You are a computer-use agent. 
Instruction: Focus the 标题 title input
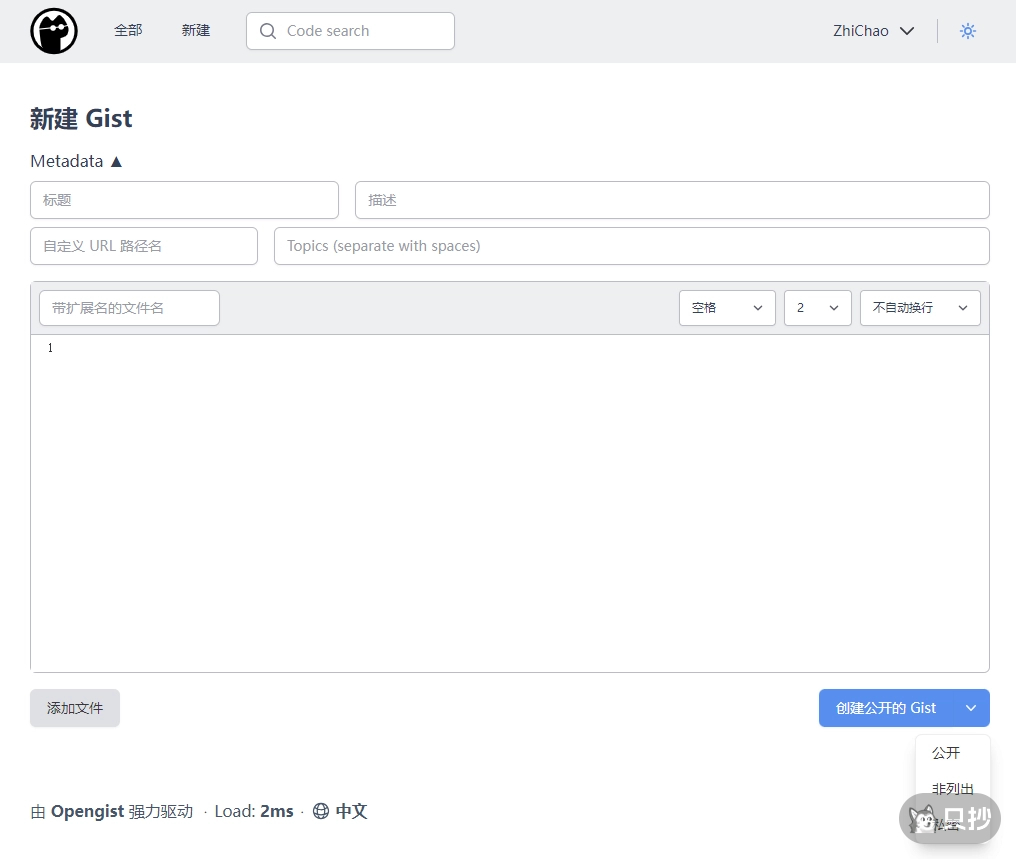[184, 200]
